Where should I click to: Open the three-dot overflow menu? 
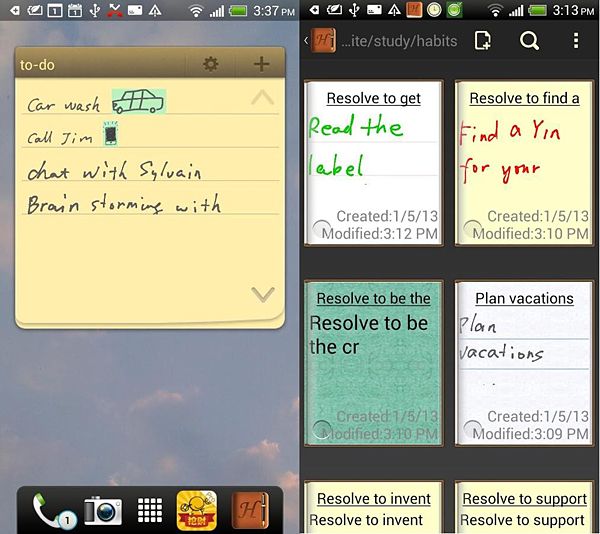pos(576,41)
